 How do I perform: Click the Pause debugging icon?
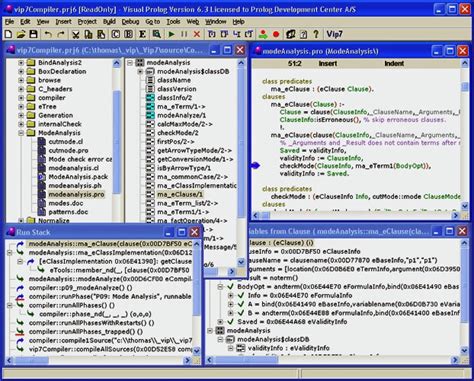184,34
